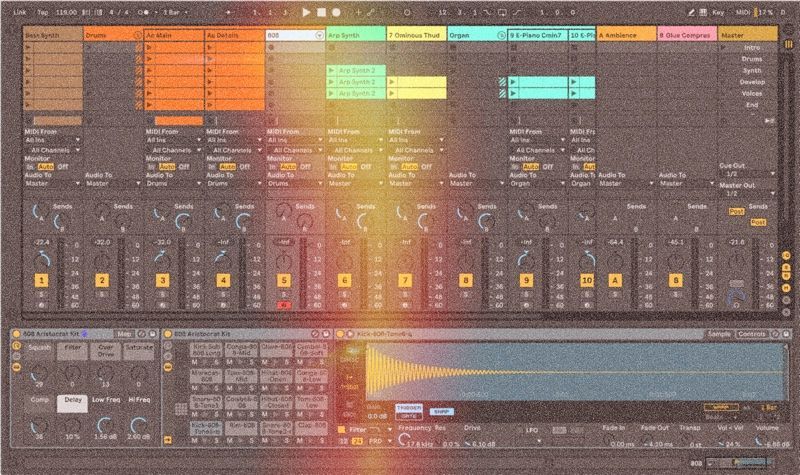Open the 808 track header dropdown arrow

(x=319, y=35)
